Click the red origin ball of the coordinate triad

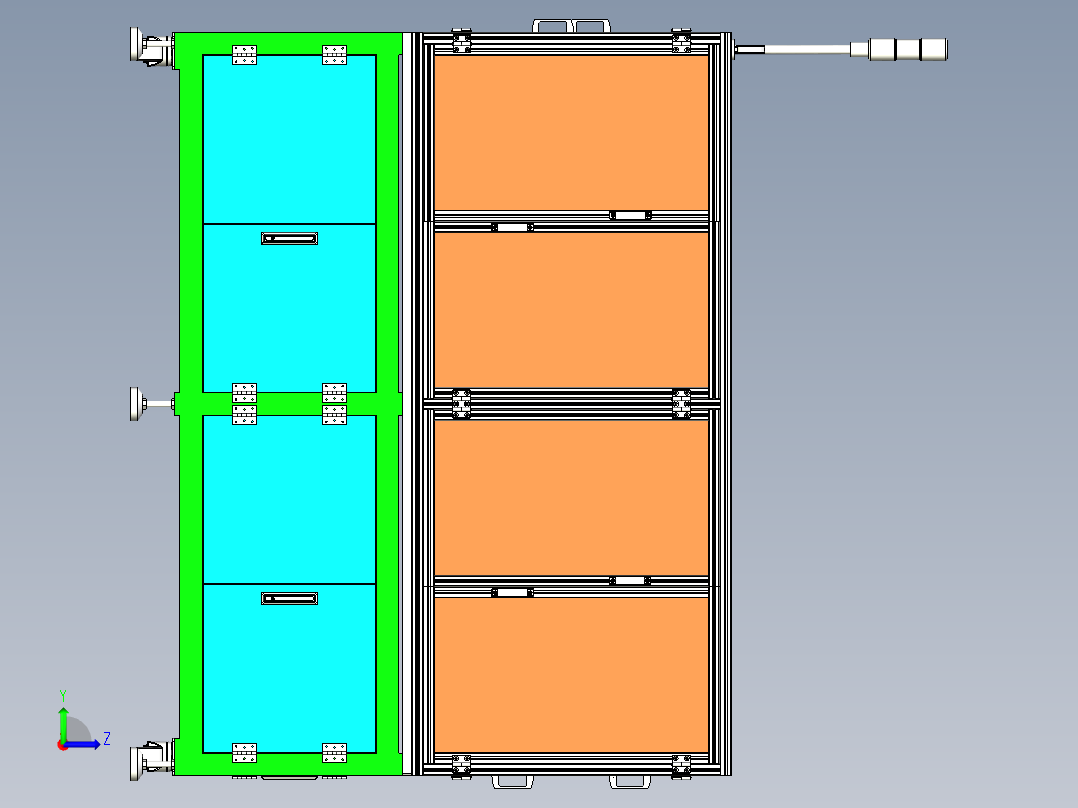[63, 745]
